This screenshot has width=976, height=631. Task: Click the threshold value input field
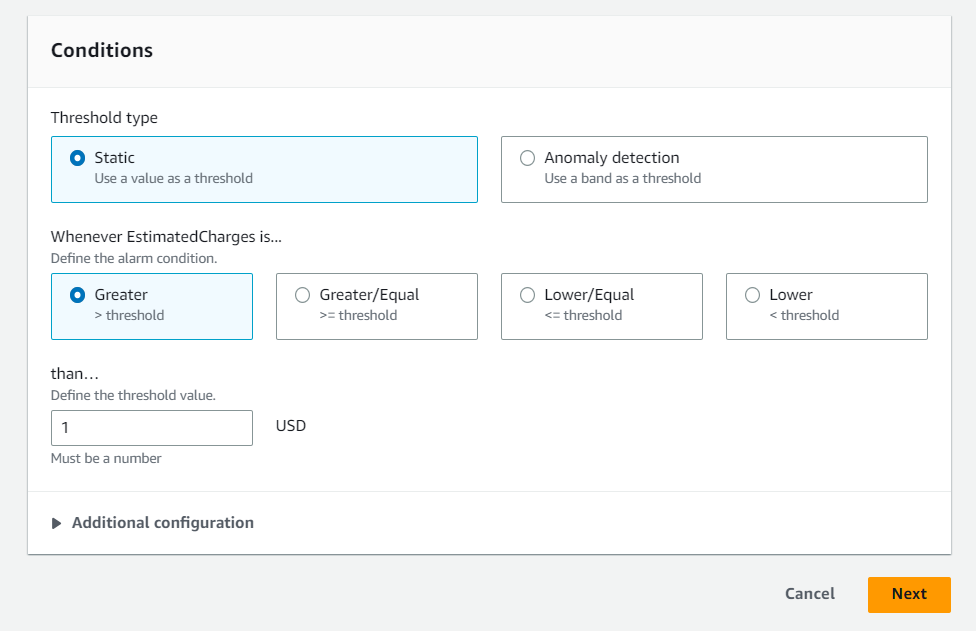click(x=152, y=428)
